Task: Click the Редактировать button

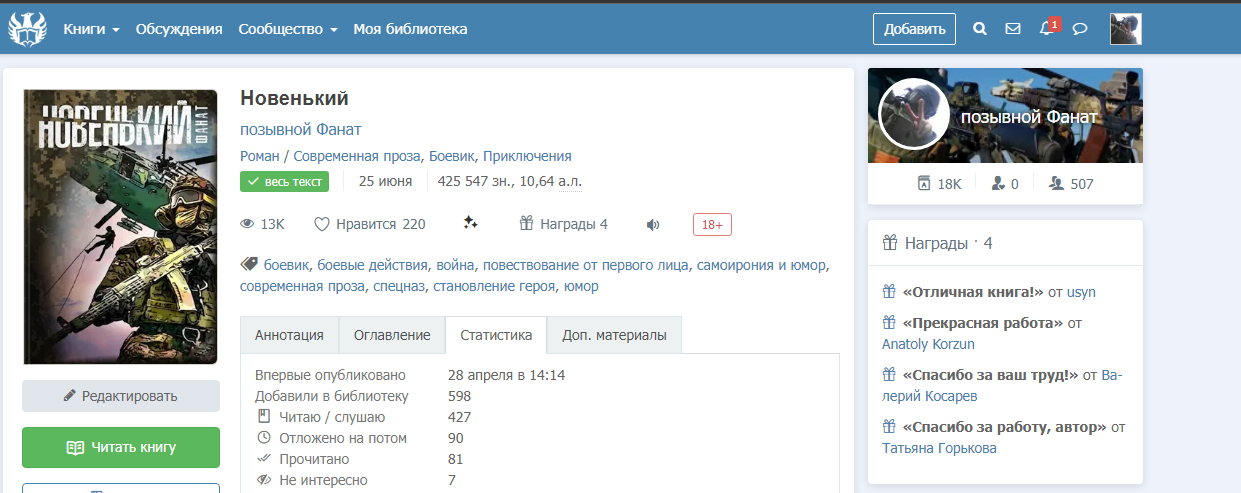Action: coord(121,396)
